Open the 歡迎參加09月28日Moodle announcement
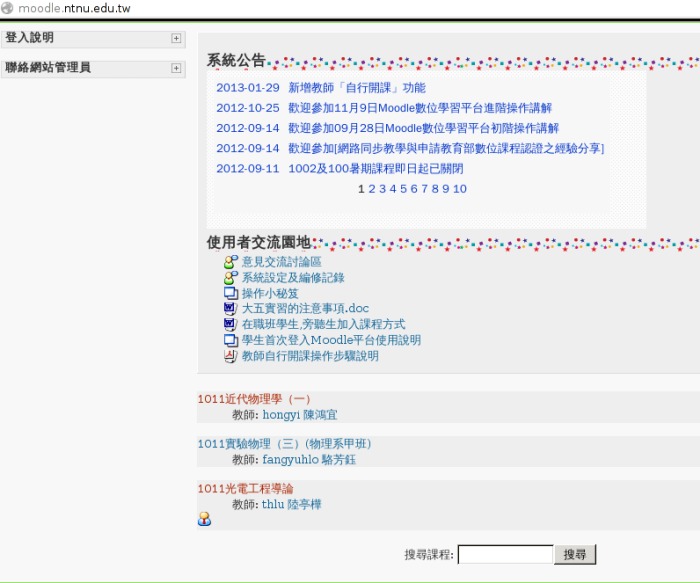The height and width of the screenshot is (583, 700). [x=424, y=129]
